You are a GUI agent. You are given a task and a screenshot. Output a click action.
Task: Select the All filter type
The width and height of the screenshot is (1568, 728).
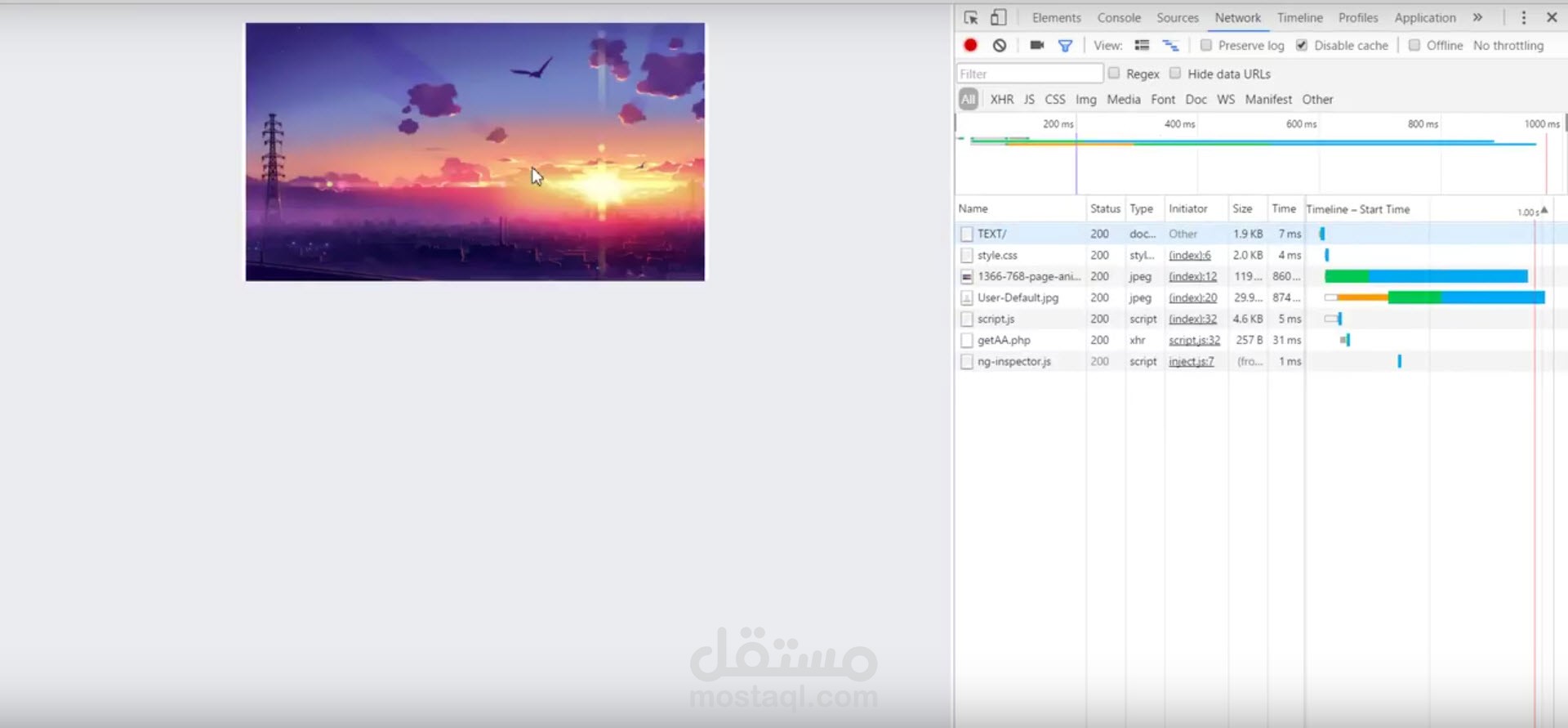click(x=969, y=99)
